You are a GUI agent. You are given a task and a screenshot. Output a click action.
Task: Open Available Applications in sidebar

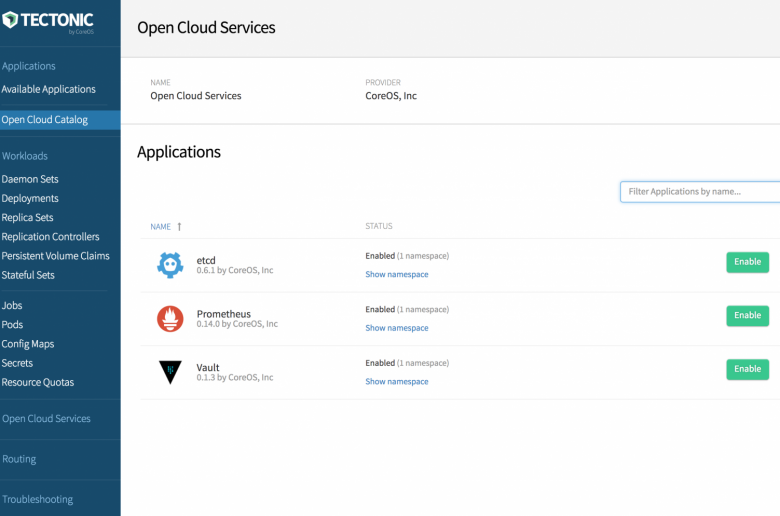coord(48,89)
